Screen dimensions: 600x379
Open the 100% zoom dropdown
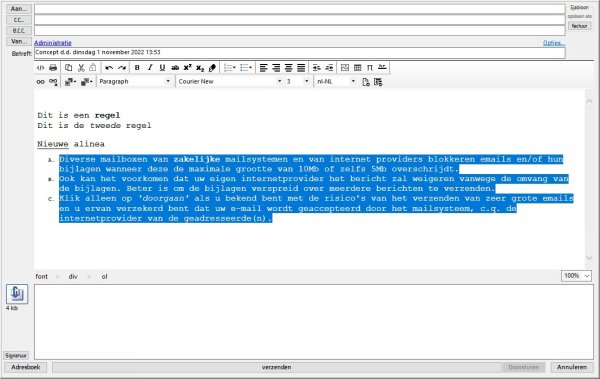pyautogui.click(x=576, y=276)
